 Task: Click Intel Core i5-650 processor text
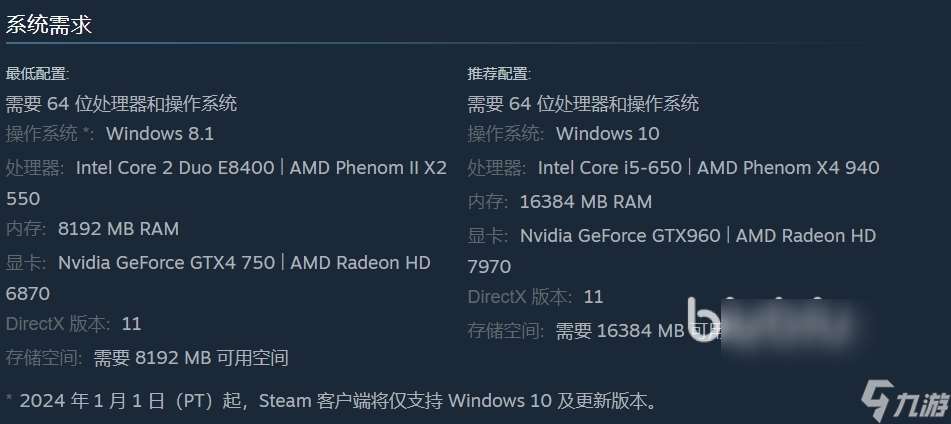tap(610, 168)
